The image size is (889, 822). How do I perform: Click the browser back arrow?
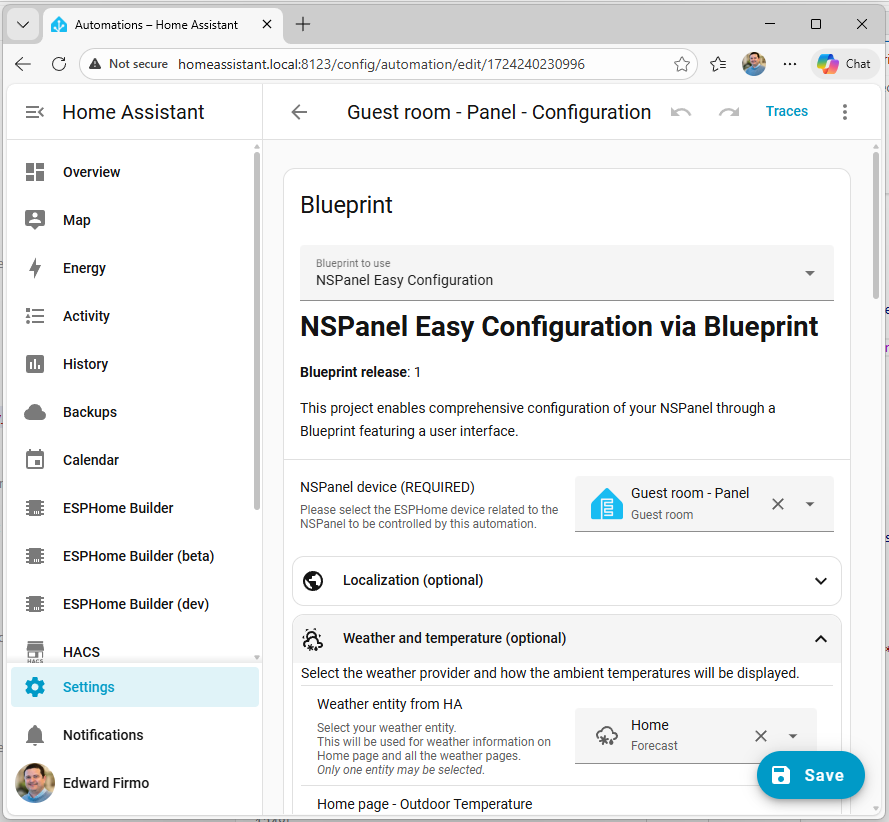[23, 64]
